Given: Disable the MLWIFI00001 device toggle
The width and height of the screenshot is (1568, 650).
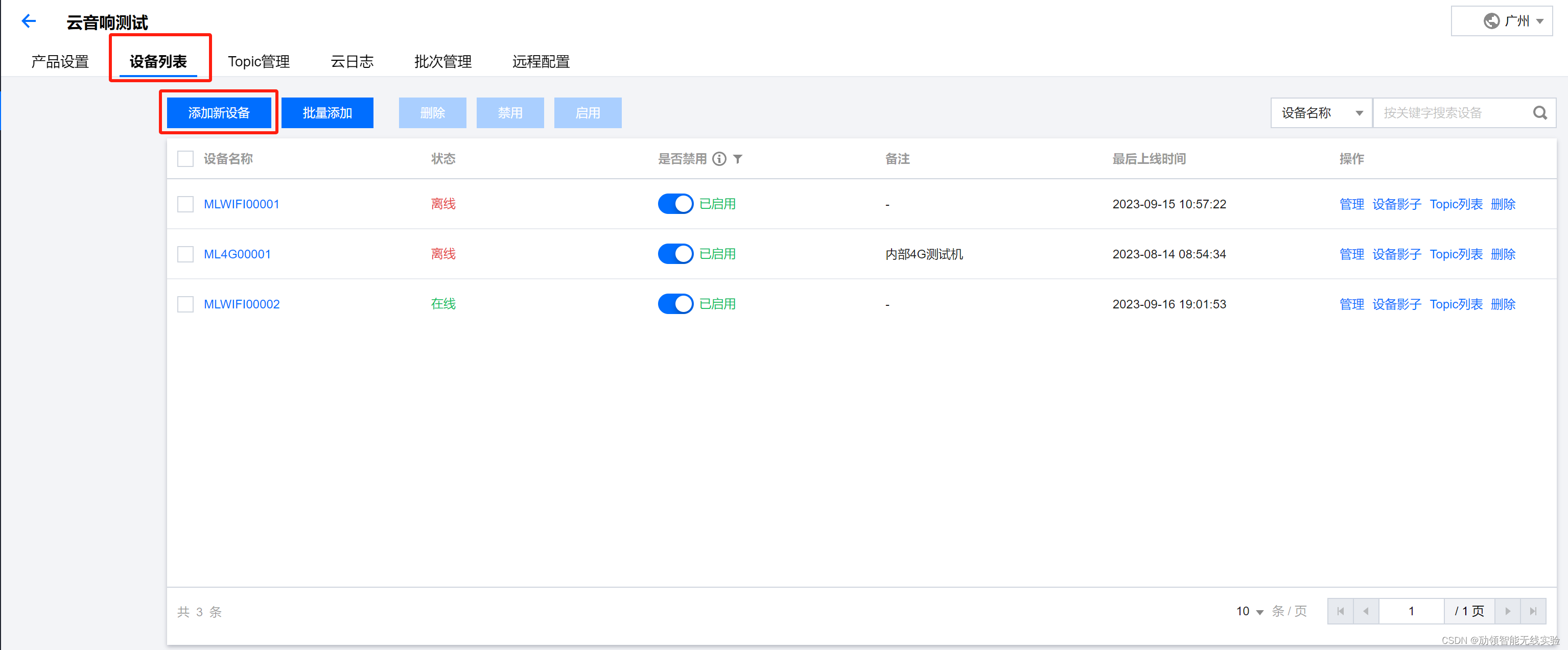Looking at the screenshot, I should click(x=675, y=204).
